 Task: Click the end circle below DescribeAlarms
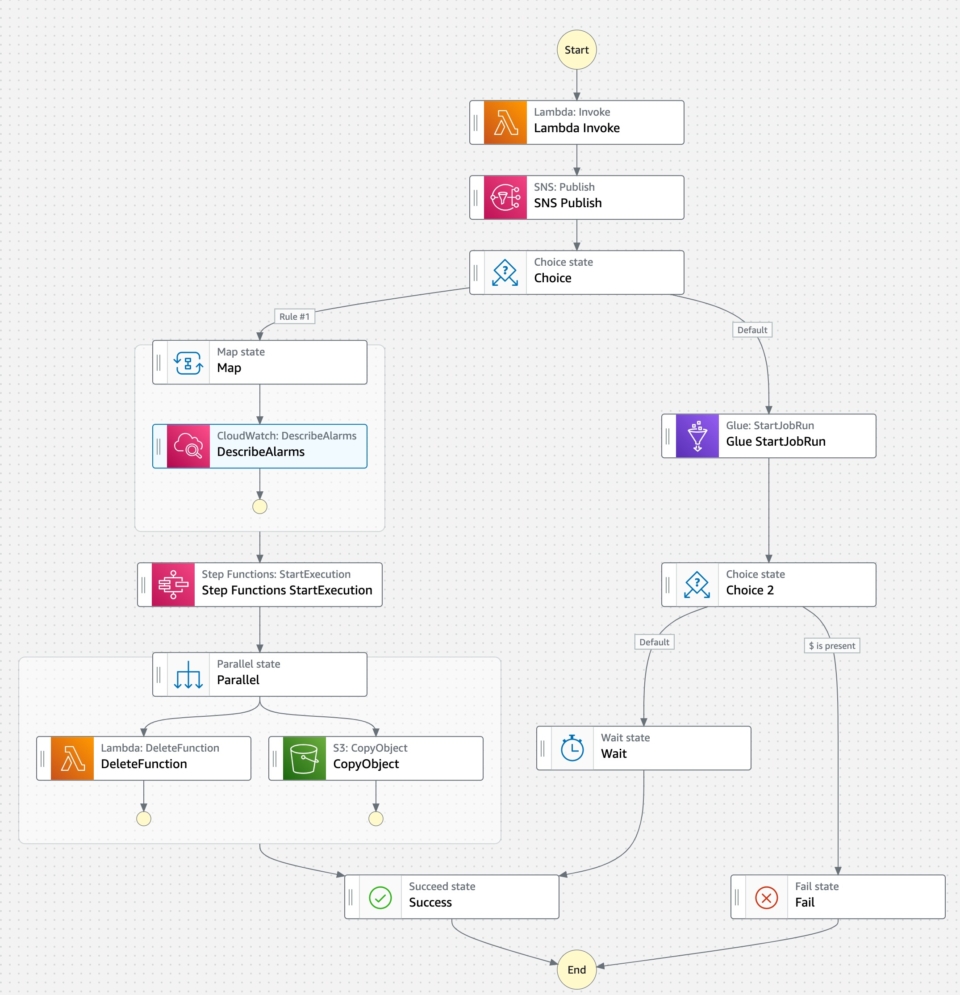point(260,506)
